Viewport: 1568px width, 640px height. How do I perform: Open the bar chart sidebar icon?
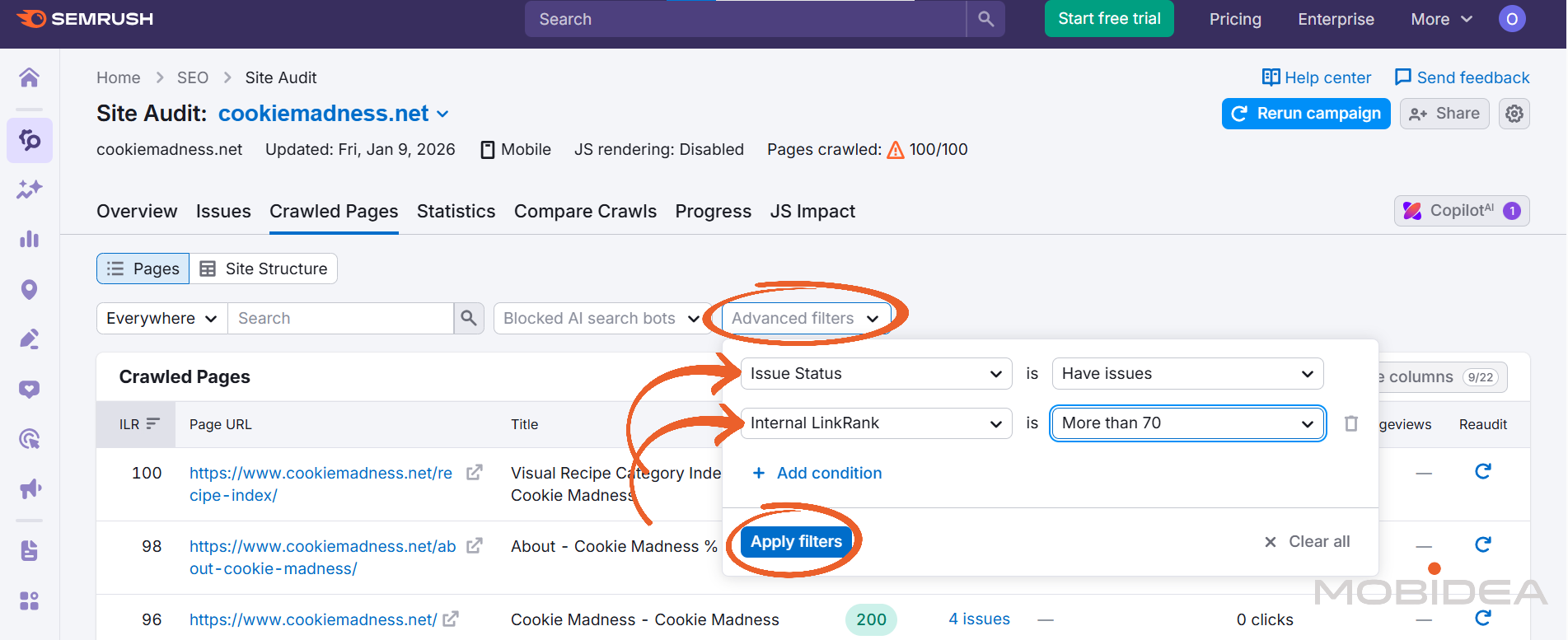30,239
